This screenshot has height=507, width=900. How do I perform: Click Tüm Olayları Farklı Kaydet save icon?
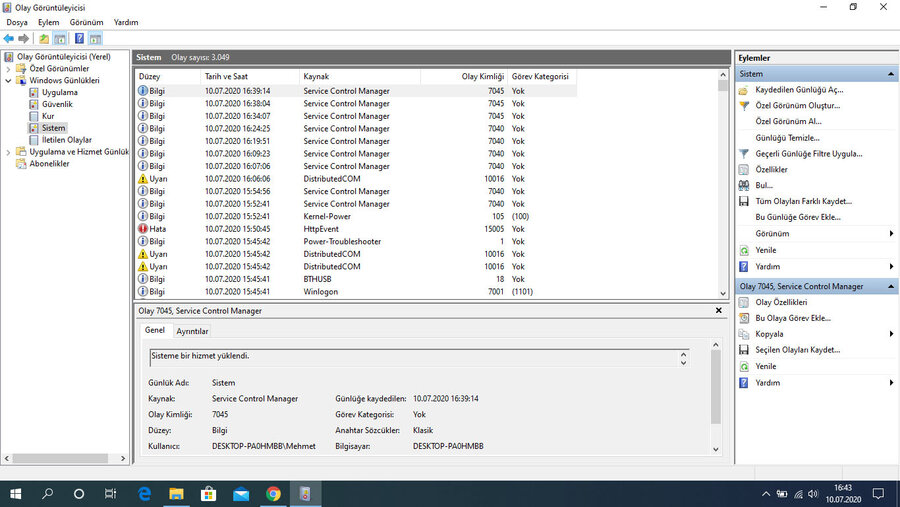coord(743,201)
